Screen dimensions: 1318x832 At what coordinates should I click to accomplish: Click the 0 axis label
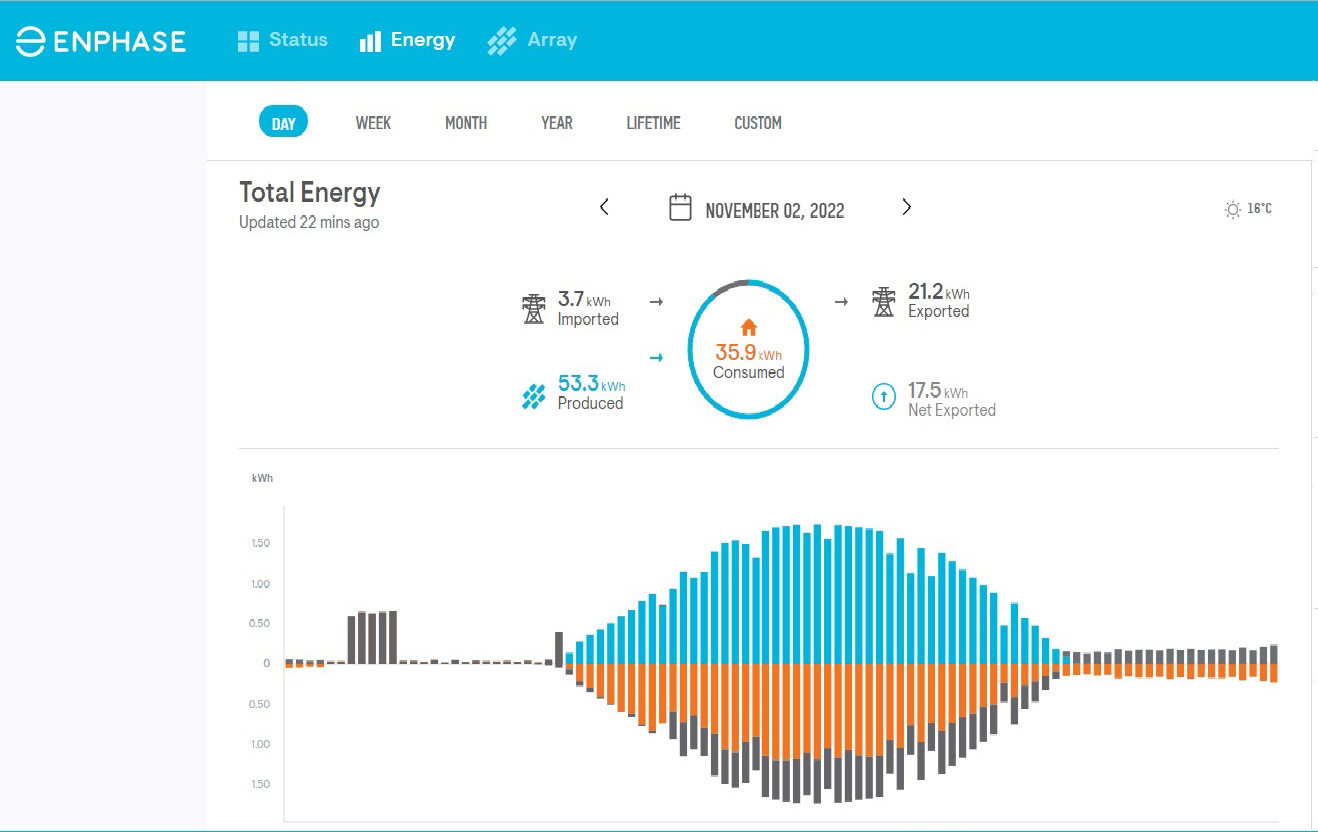[267, 663]
